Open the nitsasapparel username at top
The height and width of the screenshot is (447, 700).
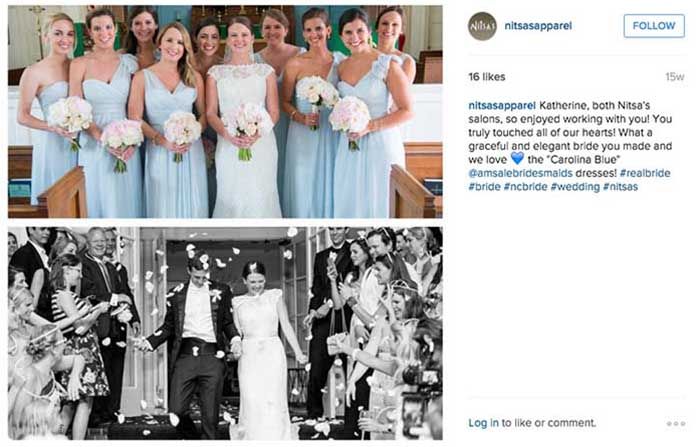(x=538, y=26)
